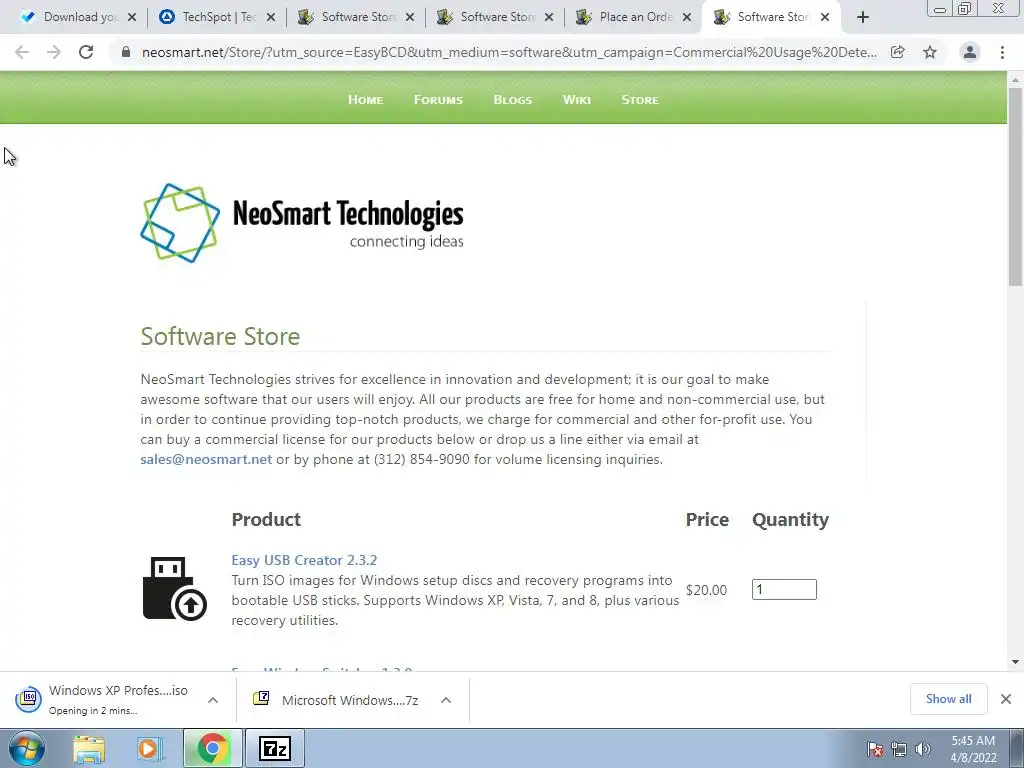This screenshot has height=768, width=1024.
Task: Launch Windows Media Player from taskbar
Action: [149, 748]
